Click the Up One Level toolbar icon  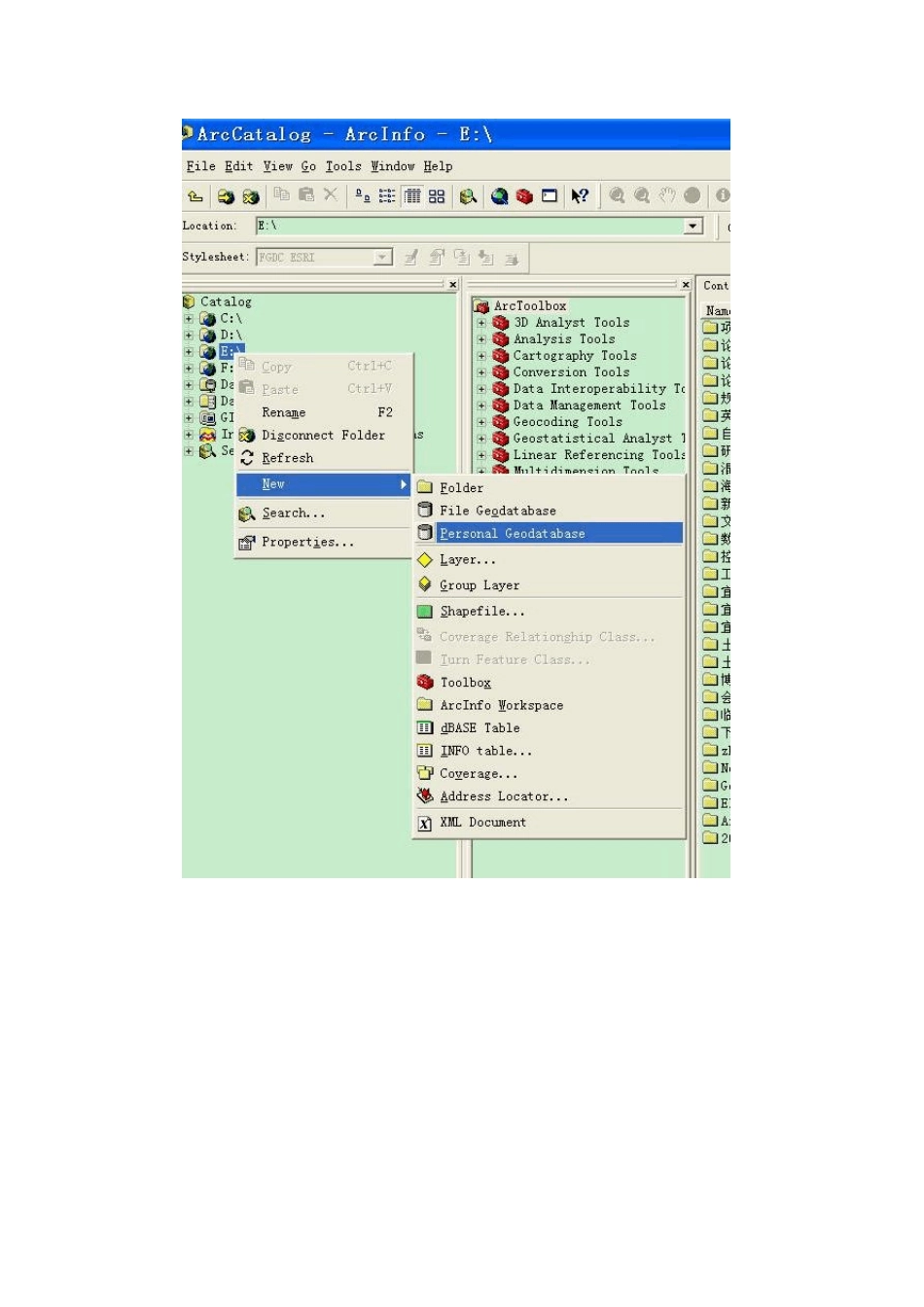point(195,196)
